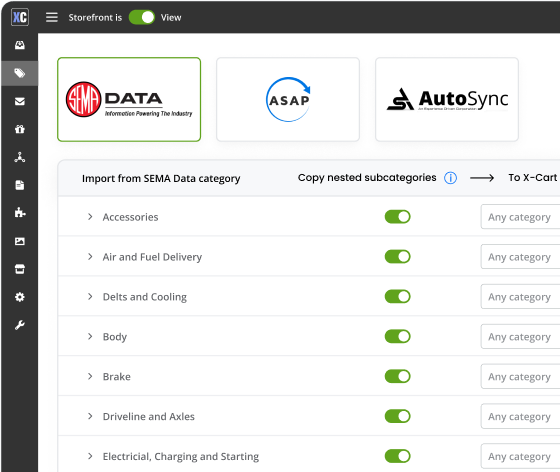Click the 'Brake' row label
Screen dimensions: 560x472
[x=116, y=377]
